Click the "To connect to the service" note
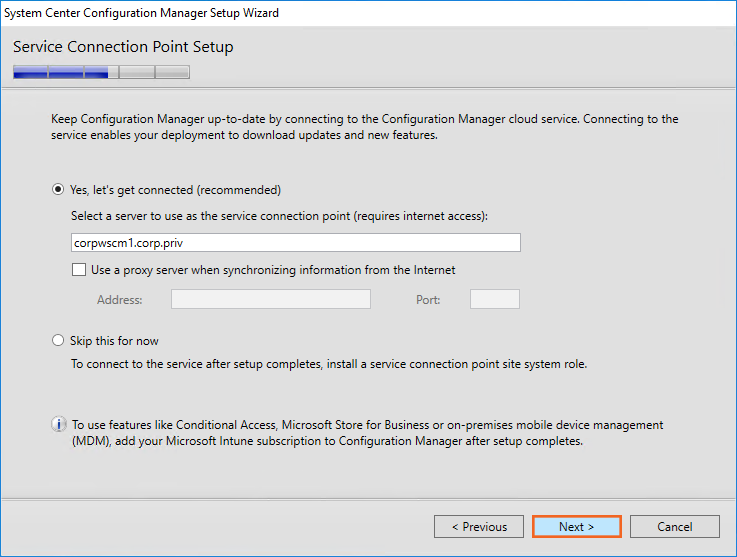 (328, 364)
